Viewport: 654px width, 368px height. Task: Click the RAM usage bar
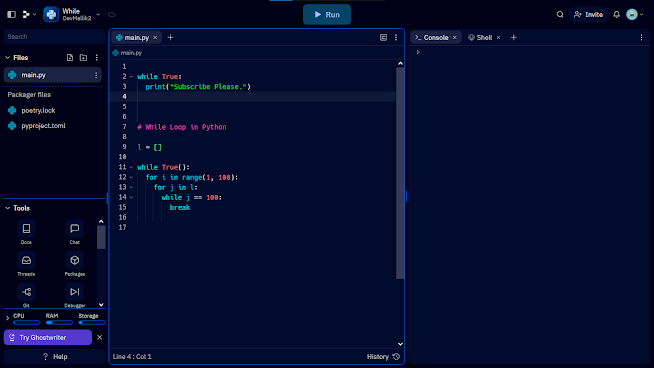[59, 323]
